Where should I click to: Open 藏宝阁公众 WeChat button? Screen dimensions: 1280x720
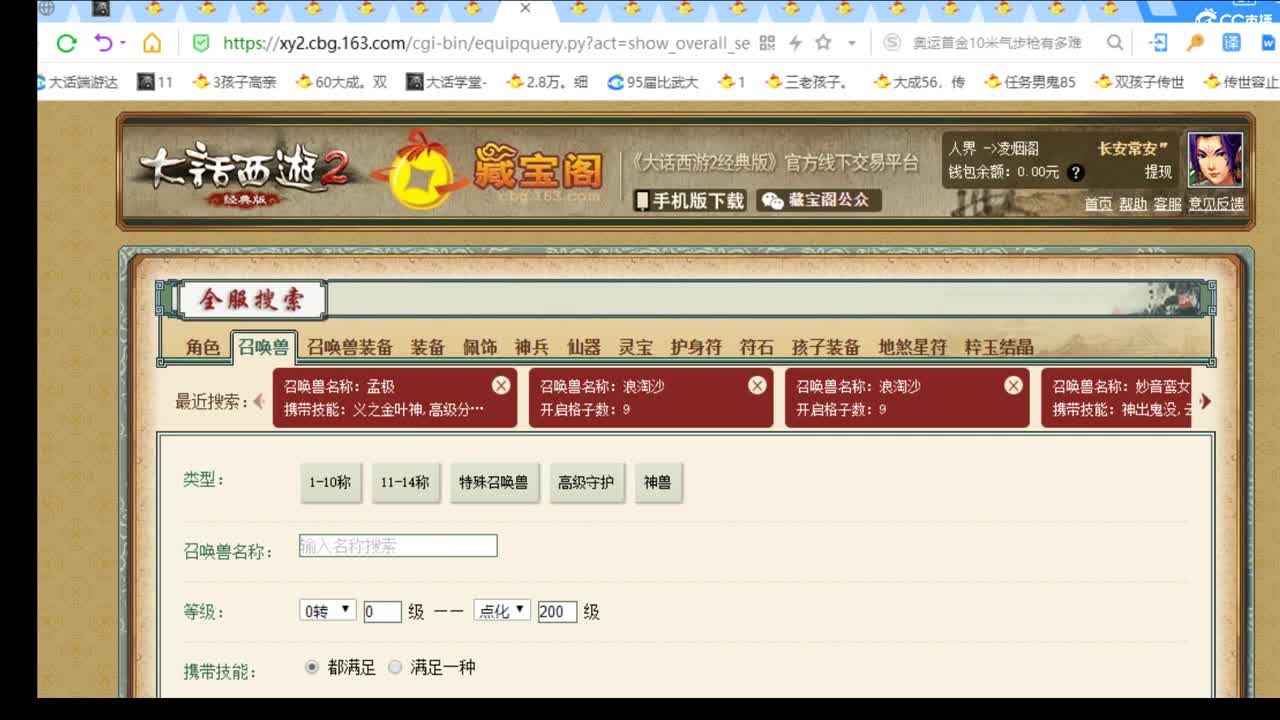pos(819,200)
